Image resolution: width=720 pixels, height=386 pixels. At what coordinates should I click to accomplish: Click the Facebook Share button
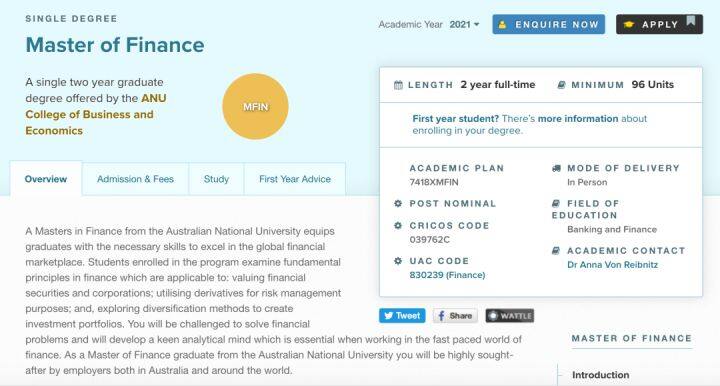click(x=455, y=316)
